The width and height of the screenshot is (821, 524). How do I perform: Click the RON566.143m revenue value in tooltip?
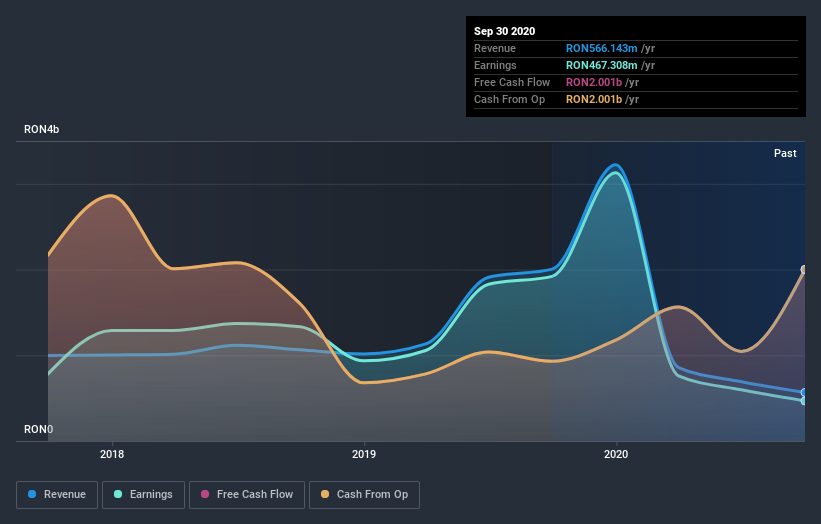(x=601, y=48)
